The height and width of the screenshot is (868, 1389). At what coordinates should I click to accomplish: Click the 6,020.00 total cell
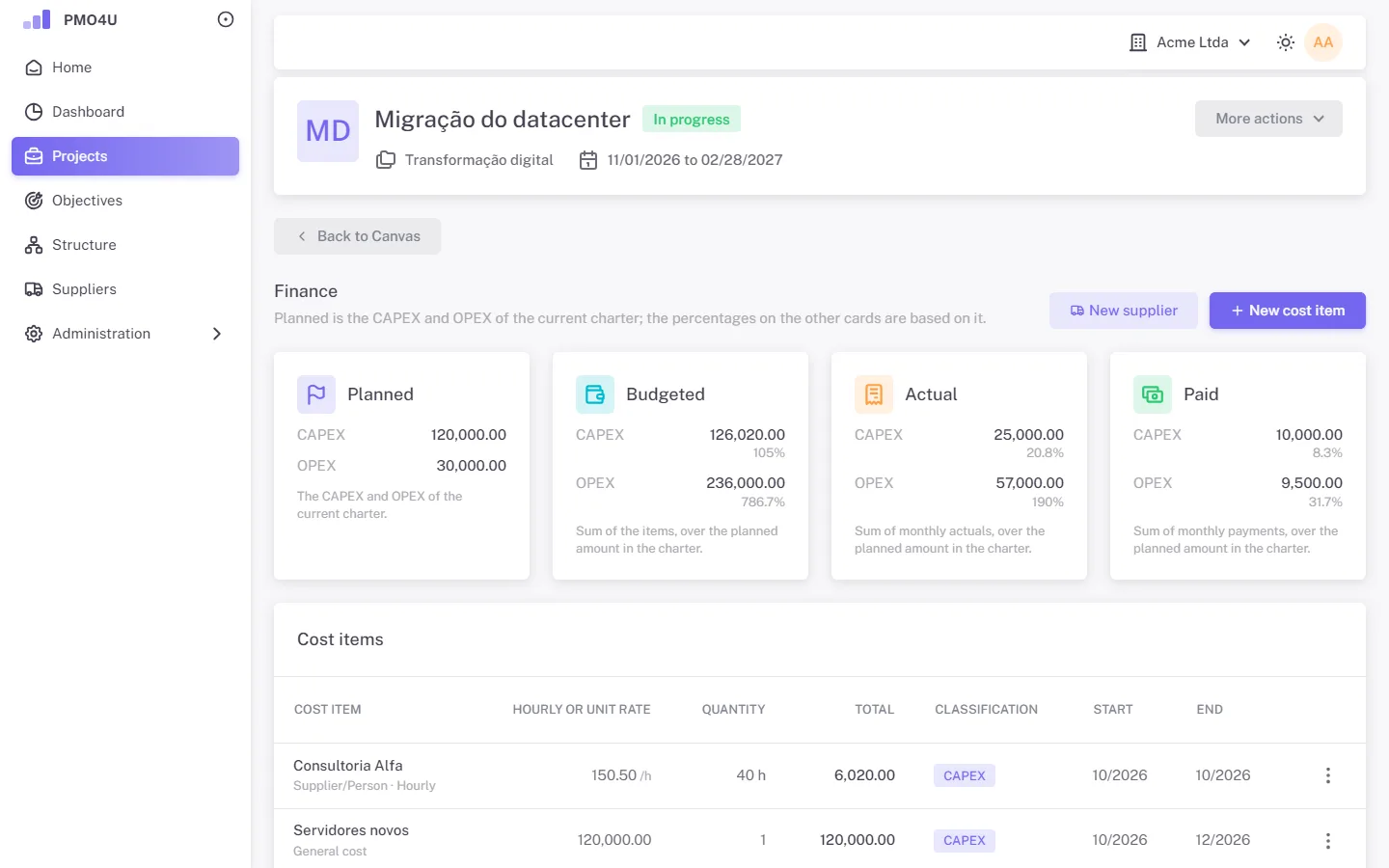pos(865,775)
